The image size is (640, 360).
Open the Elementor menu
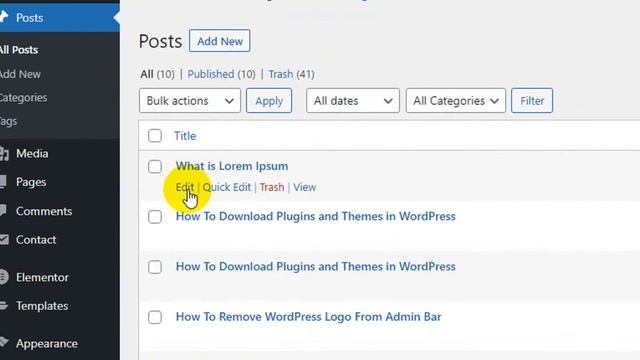42,277
